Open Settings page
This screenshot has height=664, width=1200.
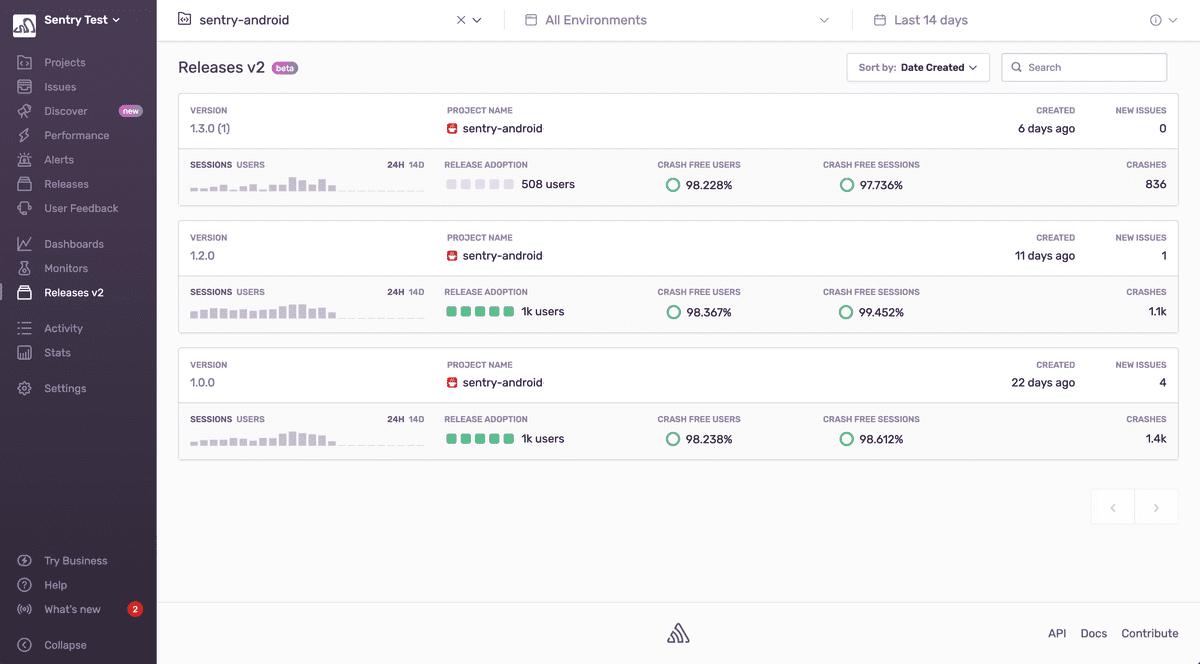(65, 388)
